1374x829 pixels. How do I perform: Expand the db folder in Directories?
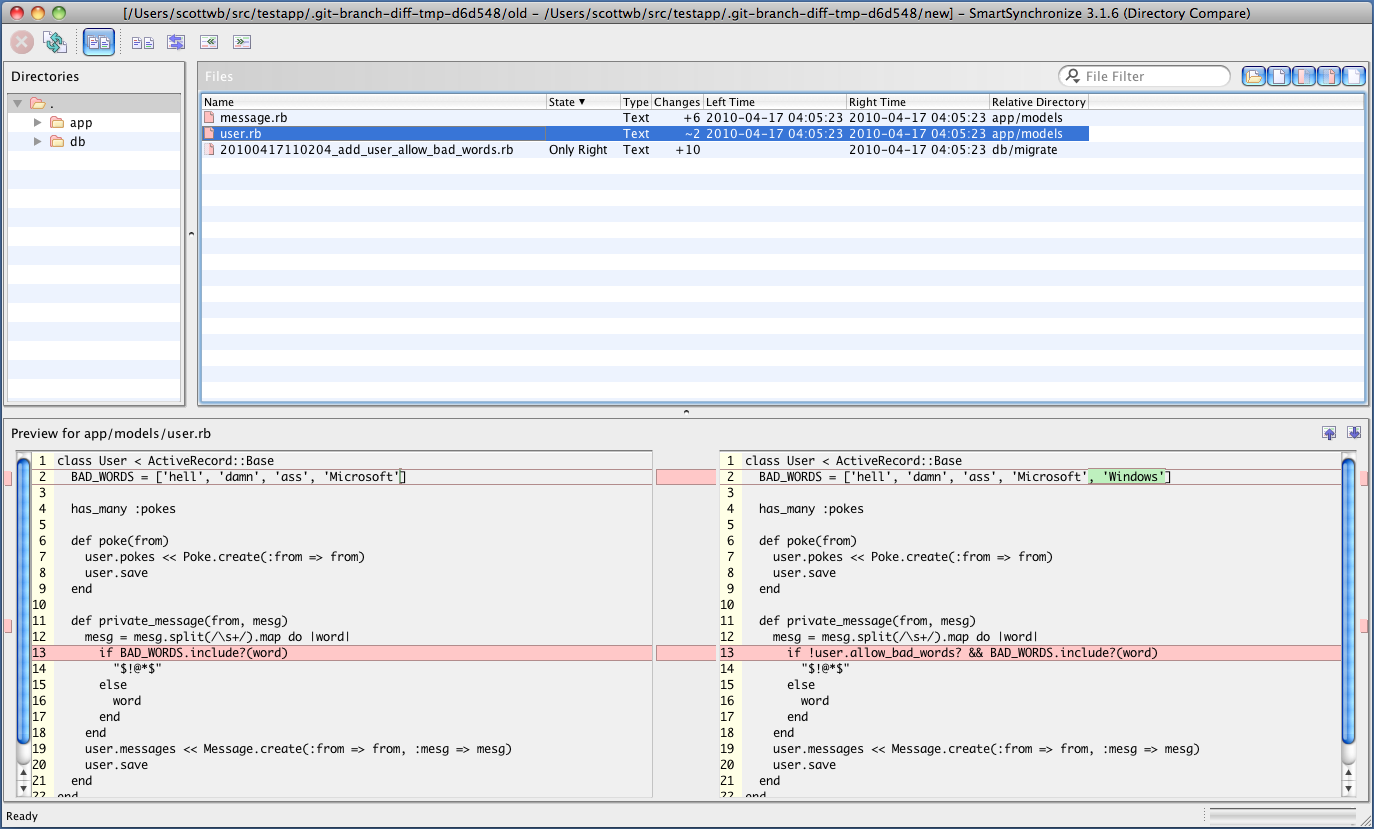click(x=38, y=141)
